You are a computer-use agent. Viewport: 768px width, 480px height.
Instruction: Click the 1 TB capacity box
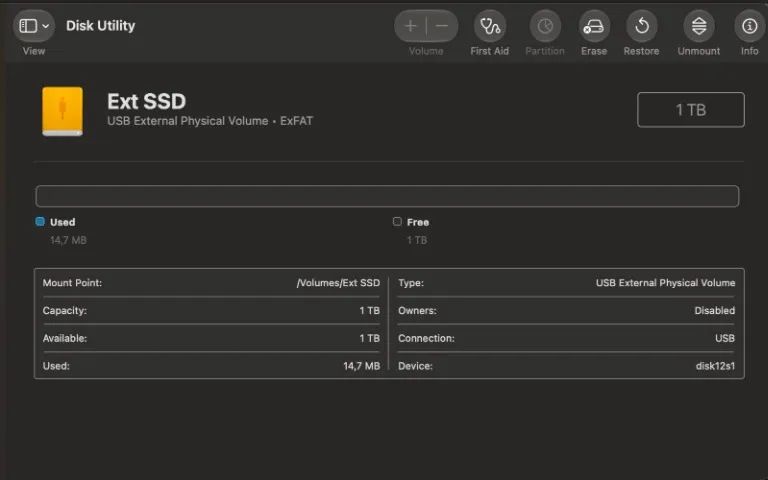[x=691, y=110]
